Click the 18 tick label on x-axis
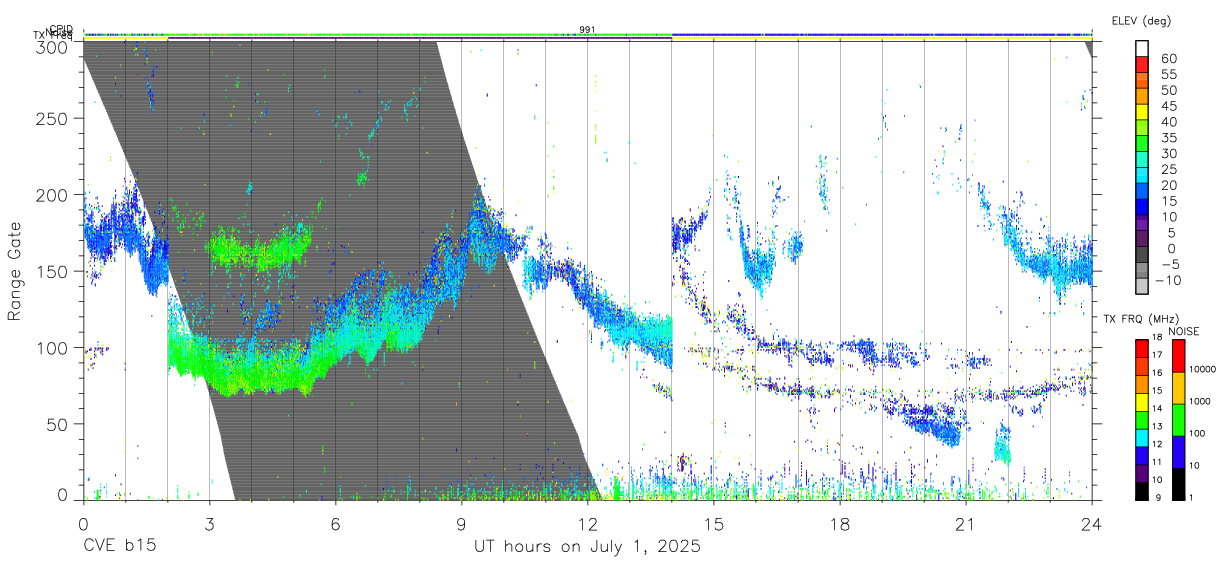 click(840, 524)
